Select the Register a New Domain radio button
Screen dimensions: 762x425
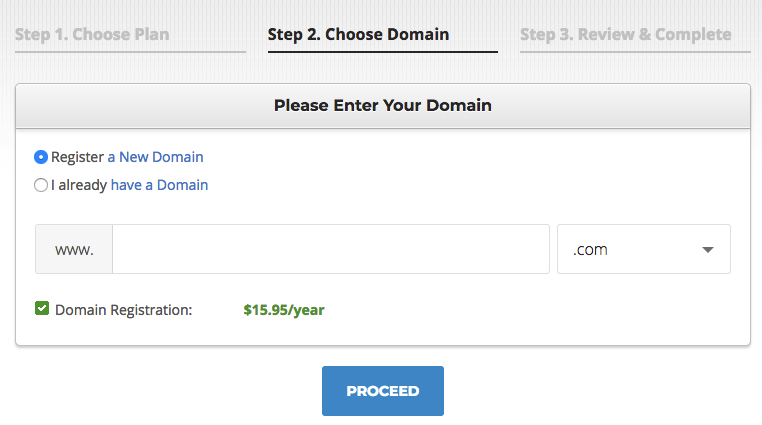coord(41,157)
